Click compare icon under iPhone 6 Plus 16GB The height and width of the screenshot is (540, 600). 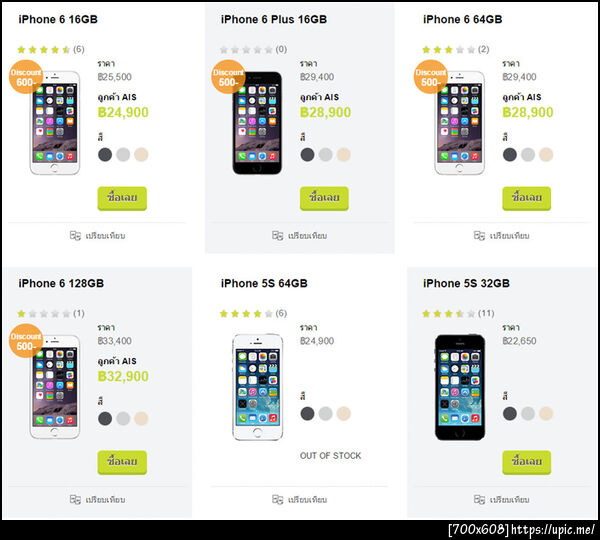click(x=278, y=235)
